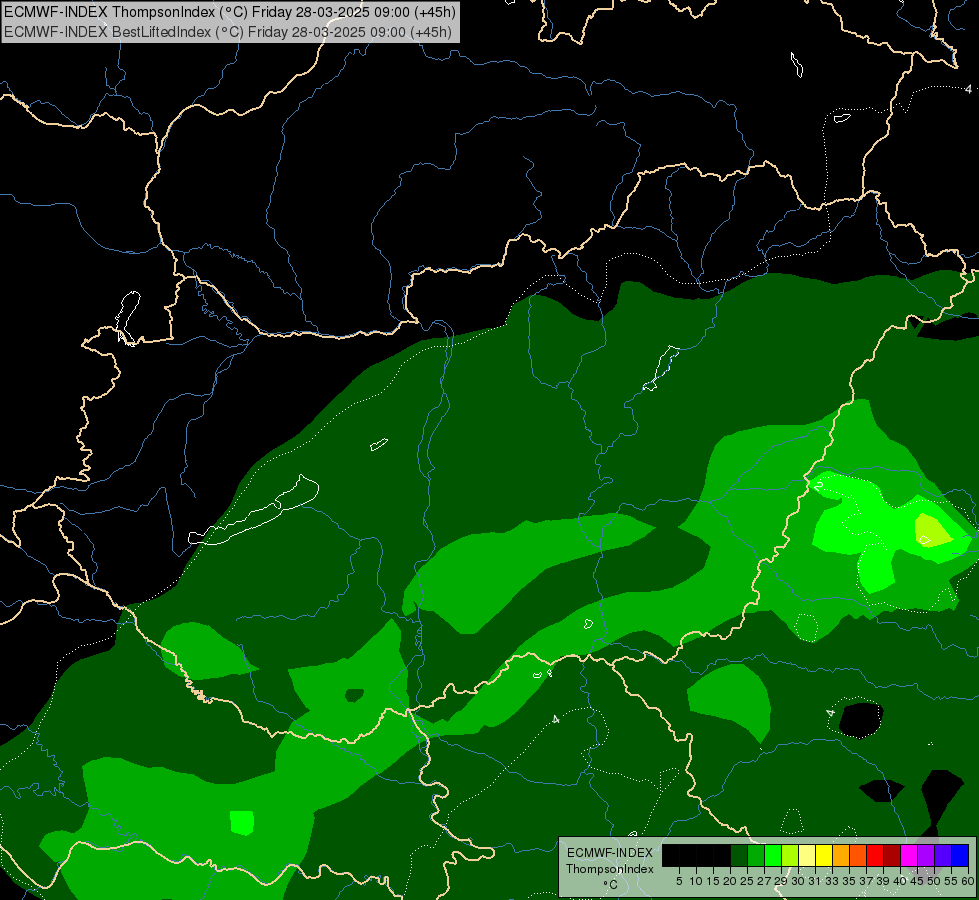Select the pale yellow 30-31 legend swatch

[807, 855]
